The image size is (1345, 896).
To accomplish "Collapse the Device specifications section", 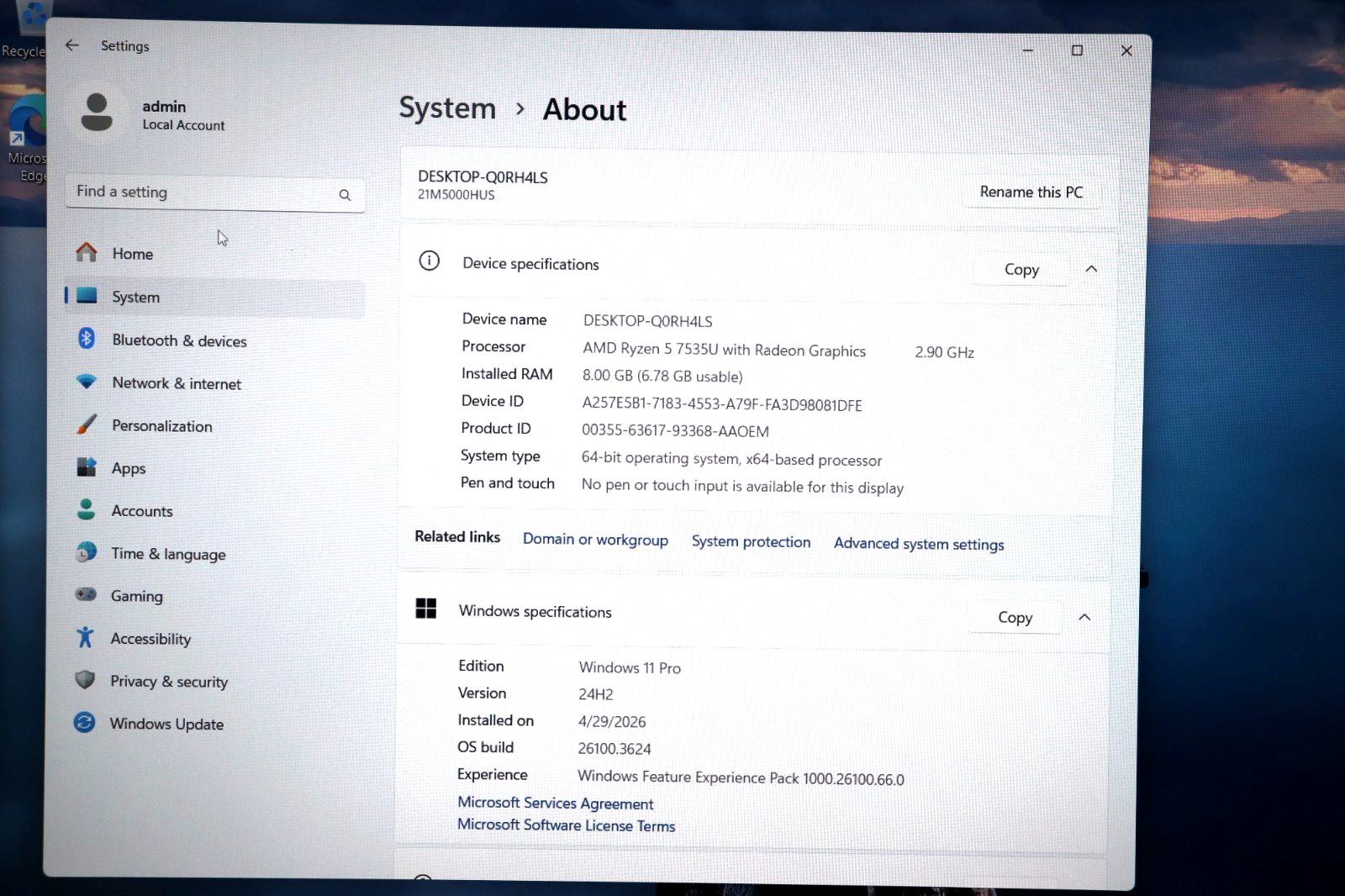I will coord(1091,269).
